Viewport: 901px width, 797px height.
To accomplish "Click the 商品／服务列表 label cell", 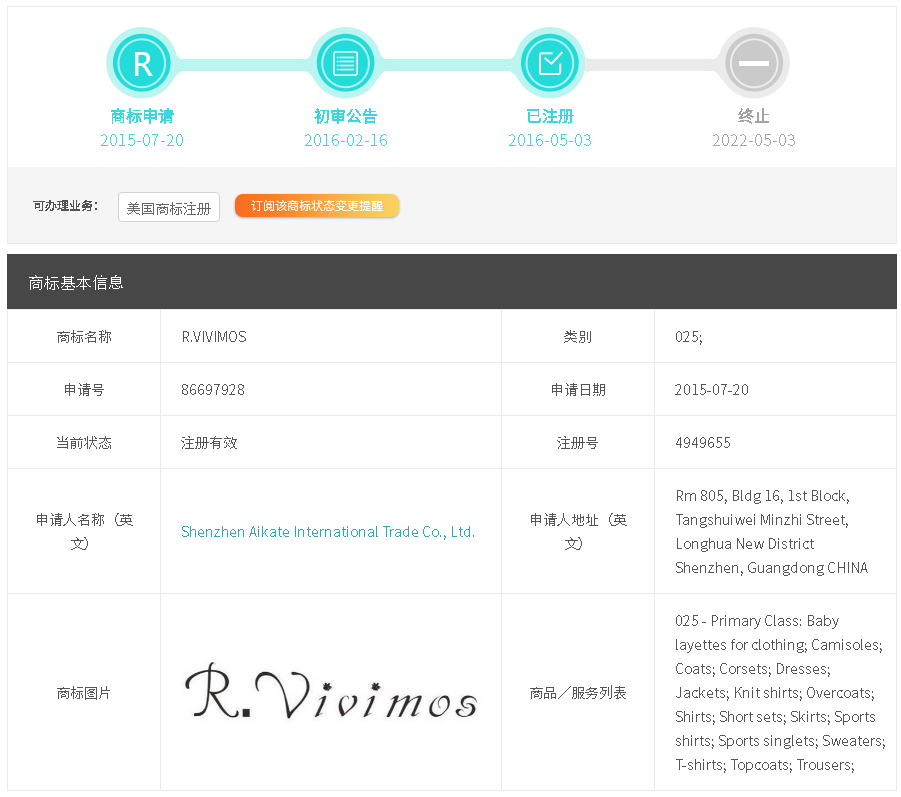I will (x=577, y=693).
